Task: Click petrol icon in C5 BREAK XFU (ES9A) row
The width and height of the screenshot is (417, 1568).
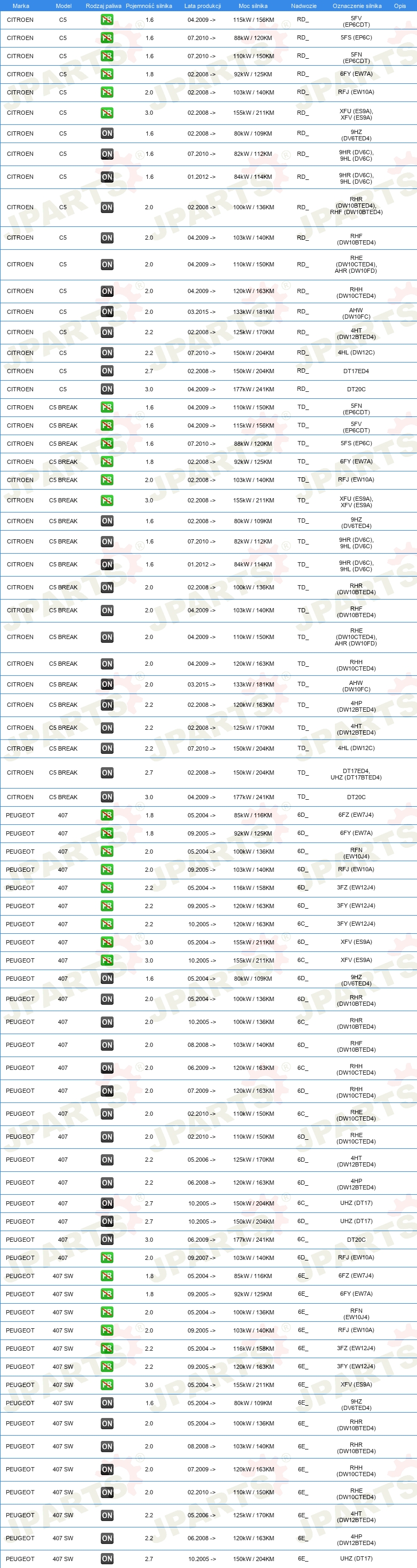Action: (107, 500)
